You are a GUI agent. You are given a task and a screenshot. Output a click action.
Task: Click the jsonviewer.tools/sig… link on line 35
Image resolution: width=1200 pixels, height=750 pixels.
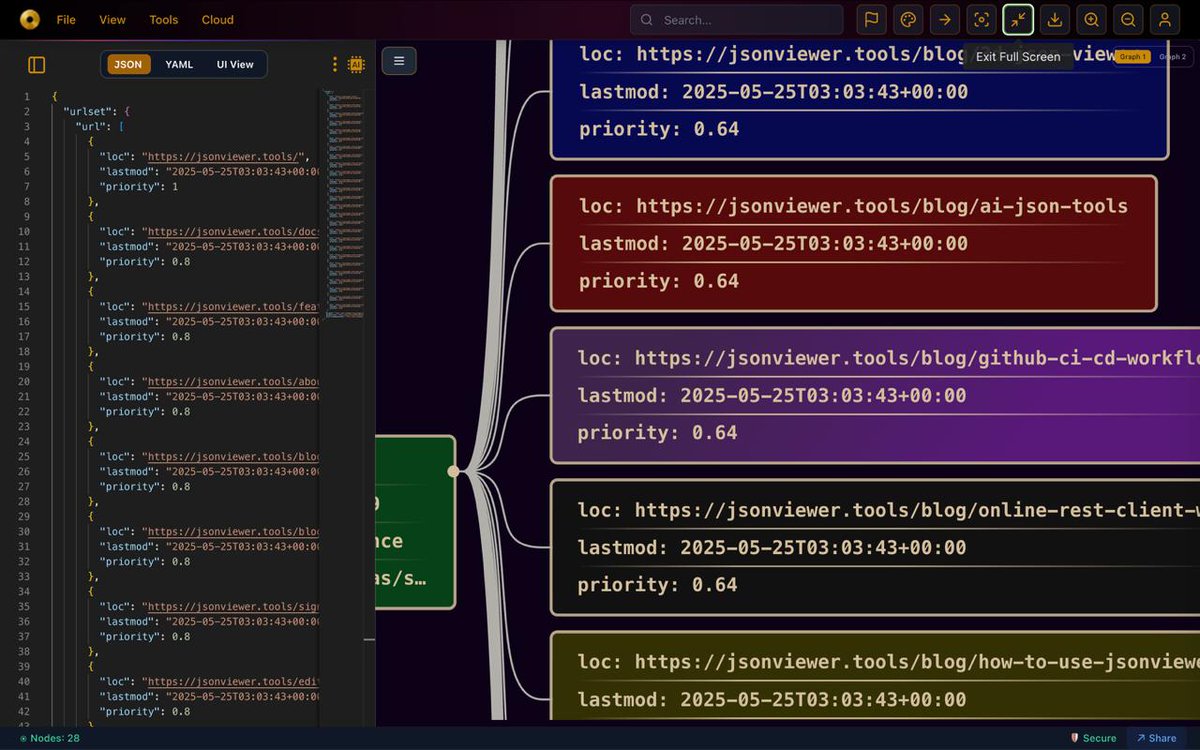(x=233, y=607)
